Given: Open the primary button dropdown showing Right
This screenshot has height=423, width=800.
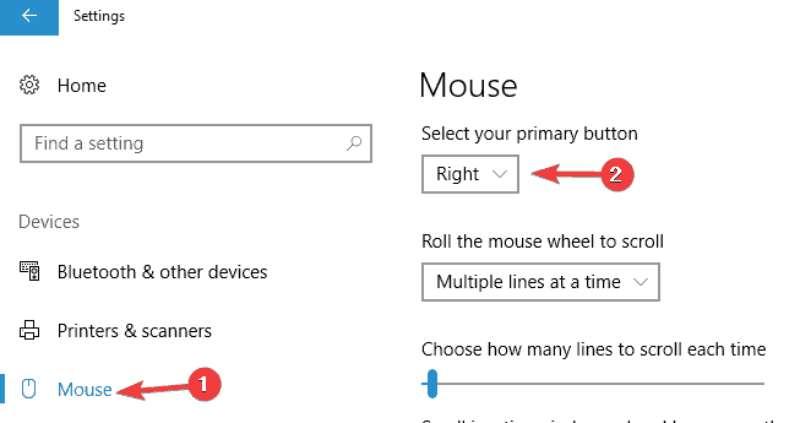Looking at the screenshot, I should 470,174.
